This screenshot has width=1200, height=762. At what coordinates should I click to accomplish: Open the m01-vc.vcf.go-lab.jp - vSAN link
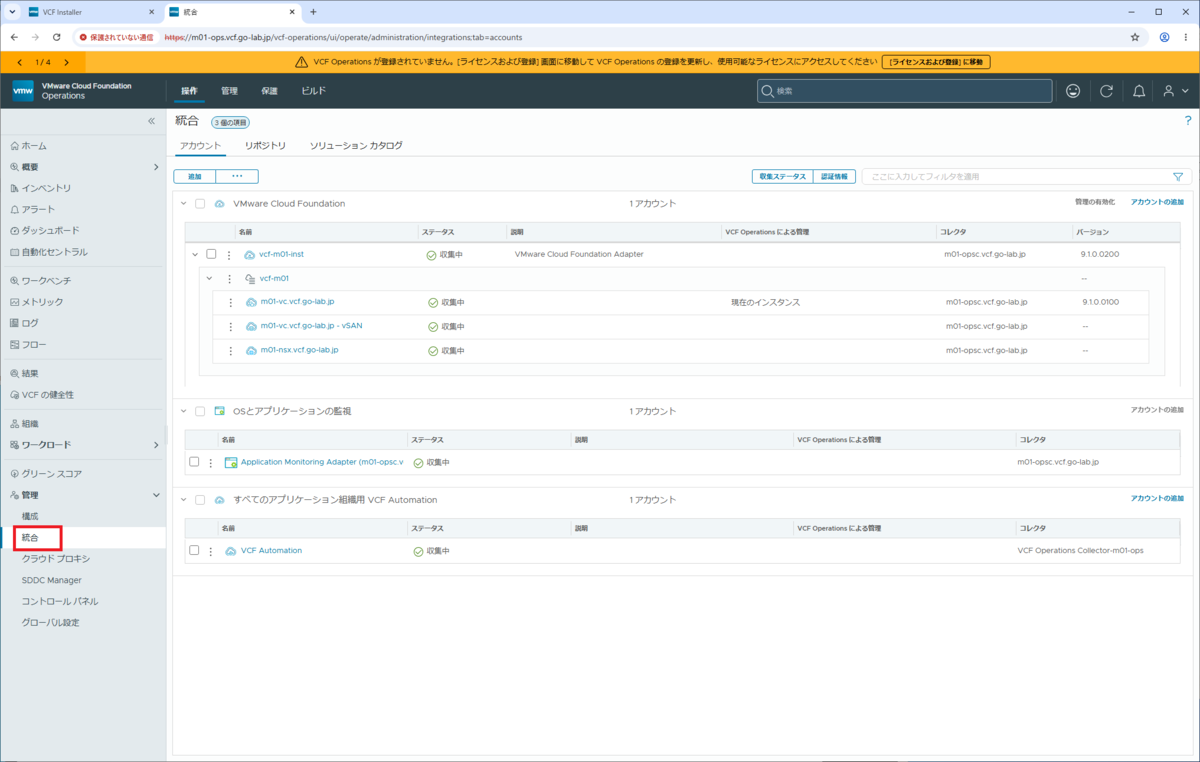tap(311, 325)
